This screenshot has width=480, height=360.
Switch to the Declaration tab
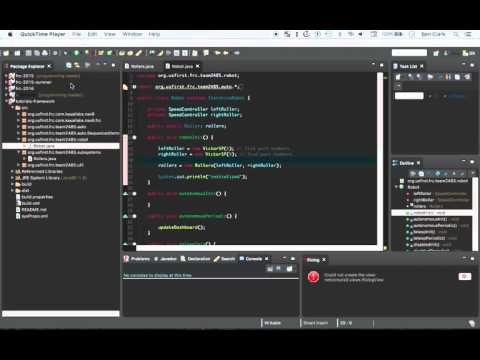[x=196, y=259]
